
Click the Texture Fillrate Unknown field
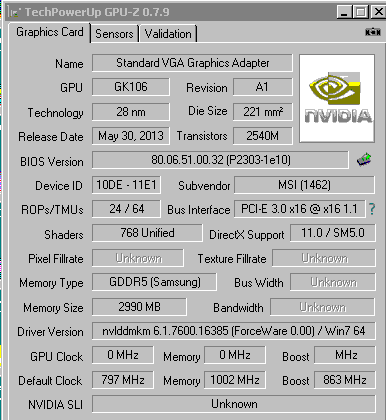[324, 258]
